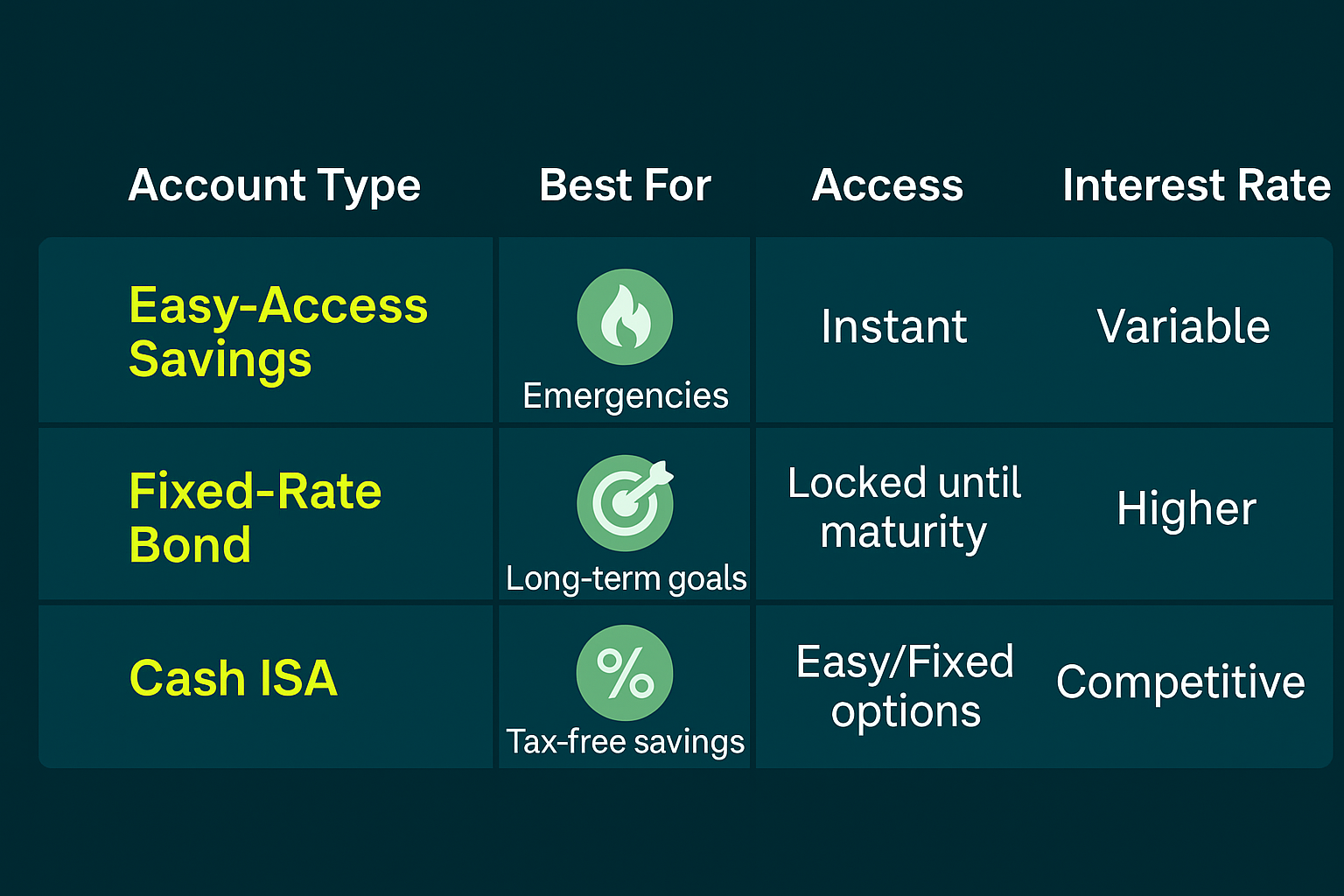Click the word Bond in yellow
The width and height of the screenshot is (1344, 896).
click(190, 545)
